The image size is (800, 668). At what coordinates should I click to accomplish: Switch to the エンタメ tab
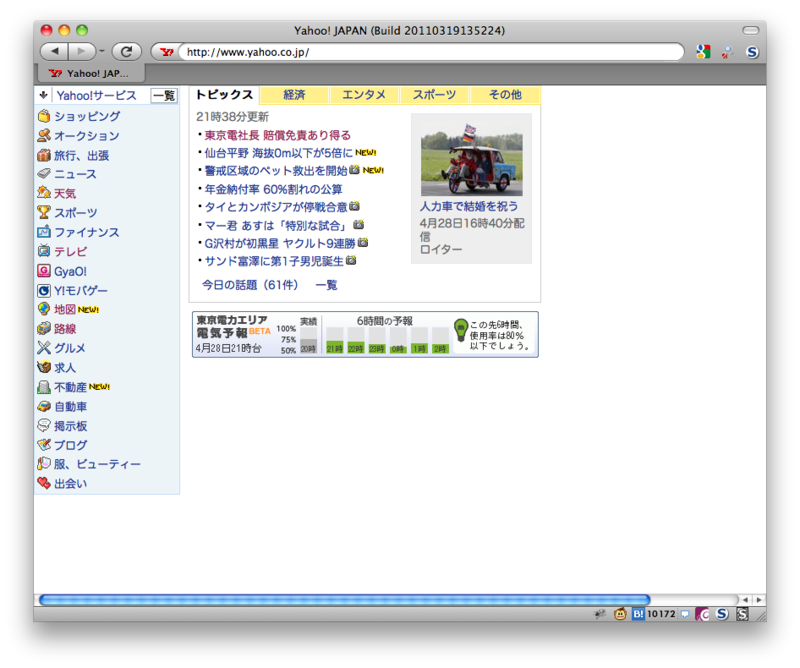[364, 95]
